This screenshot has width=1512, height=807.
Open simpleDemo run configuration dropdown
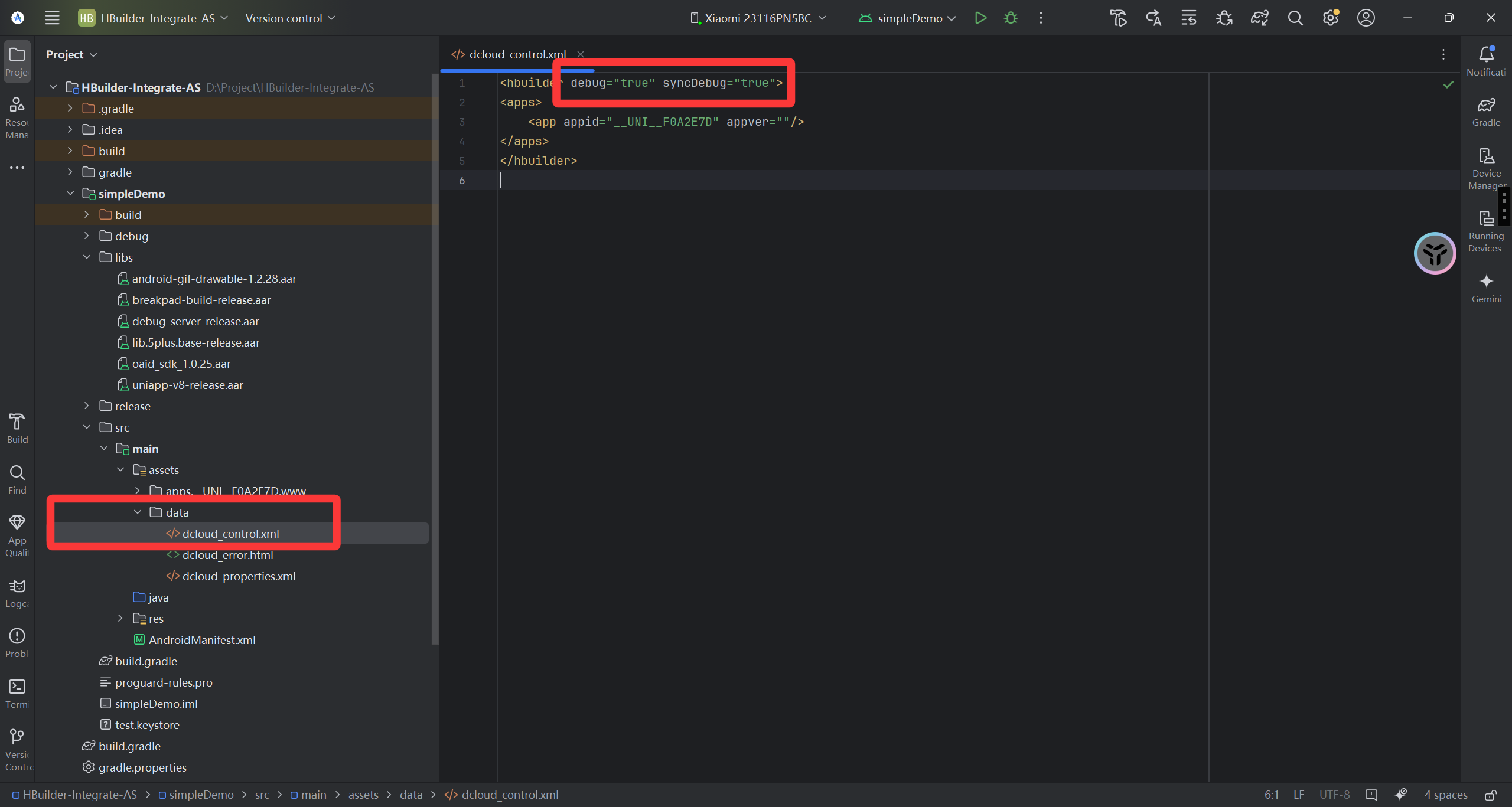[907, 18]
